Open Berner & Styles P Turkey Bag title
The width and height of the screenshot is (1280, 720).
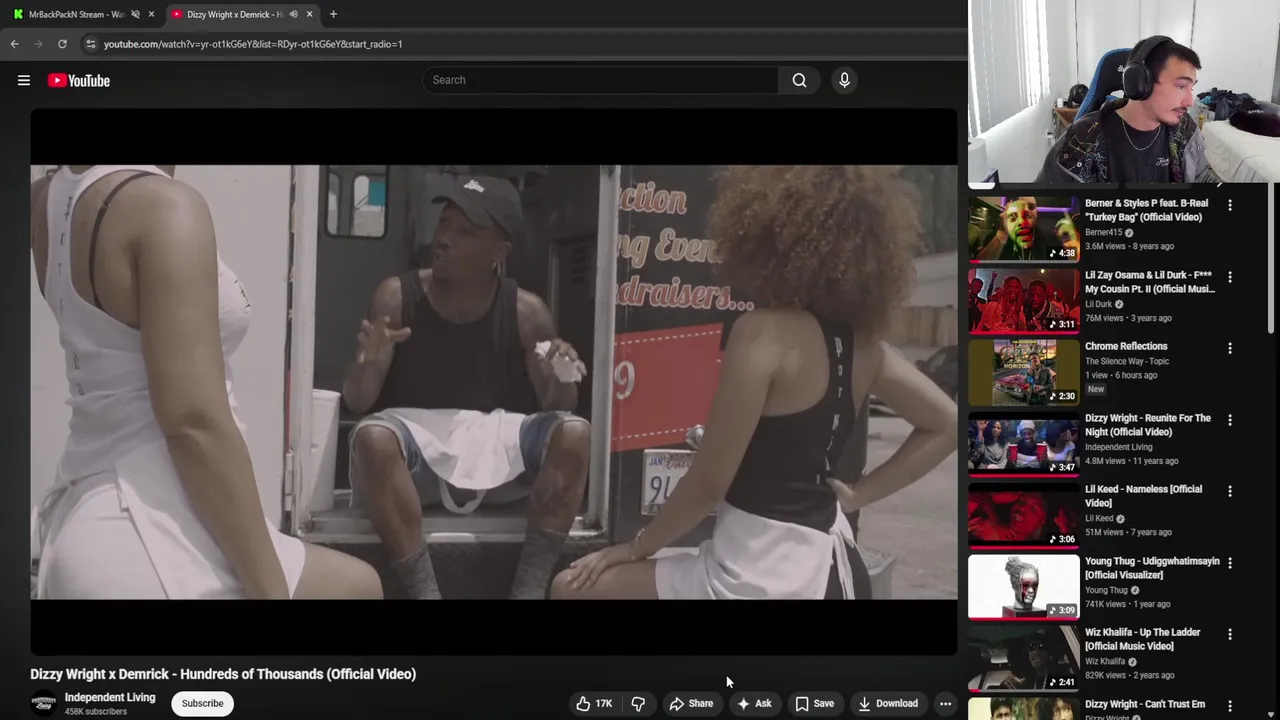[1145, 210]
